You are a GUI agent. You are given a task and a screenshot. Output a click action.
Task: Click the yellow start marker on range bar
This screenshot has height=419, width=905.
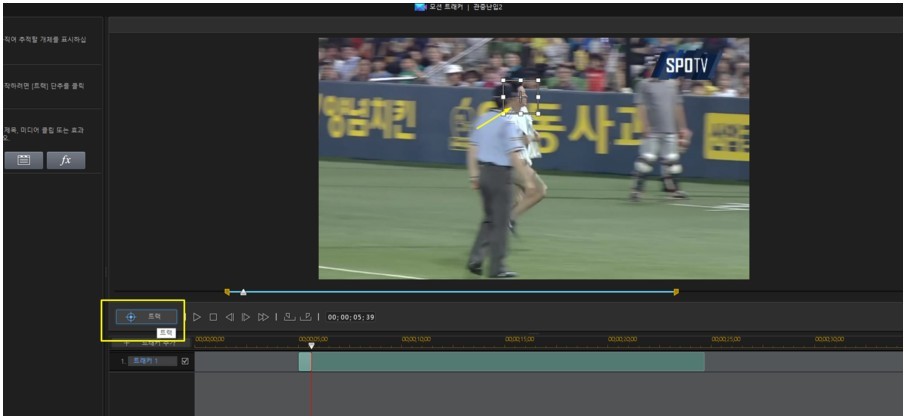point(227,292)
